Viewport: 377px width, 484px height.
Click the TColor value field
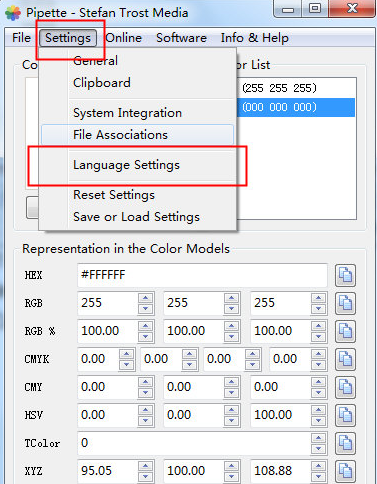(x=194, y=443)
